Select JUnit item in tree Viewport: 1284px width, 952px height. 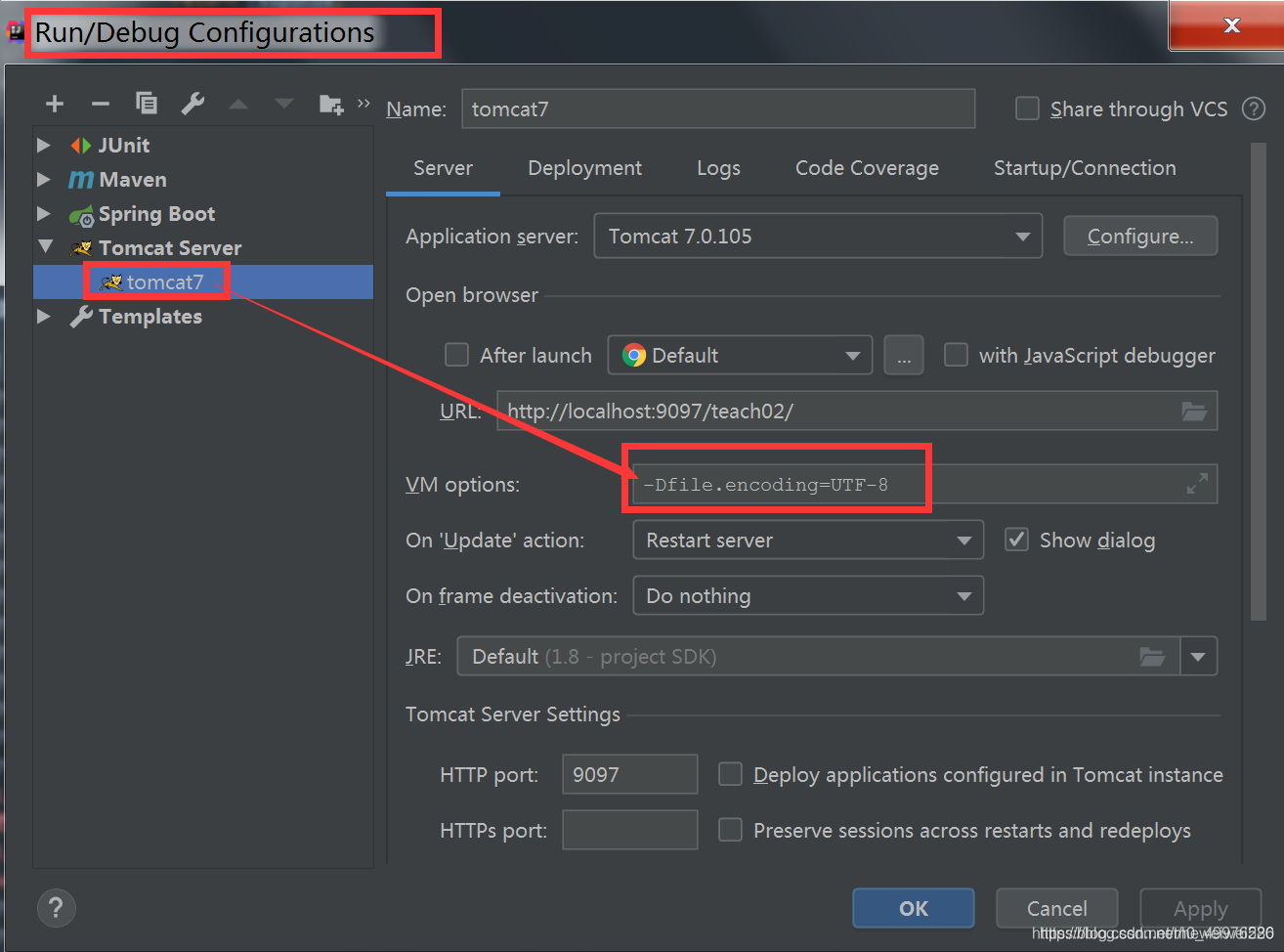click(124, 145)
